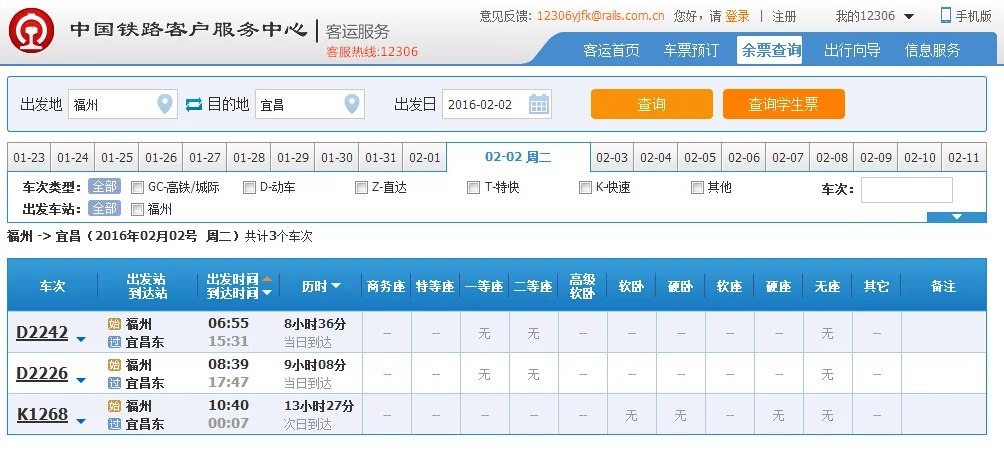Check the K-快速 train type box
This screenshot has height=460, width=1004.
[x=585, y=188]
